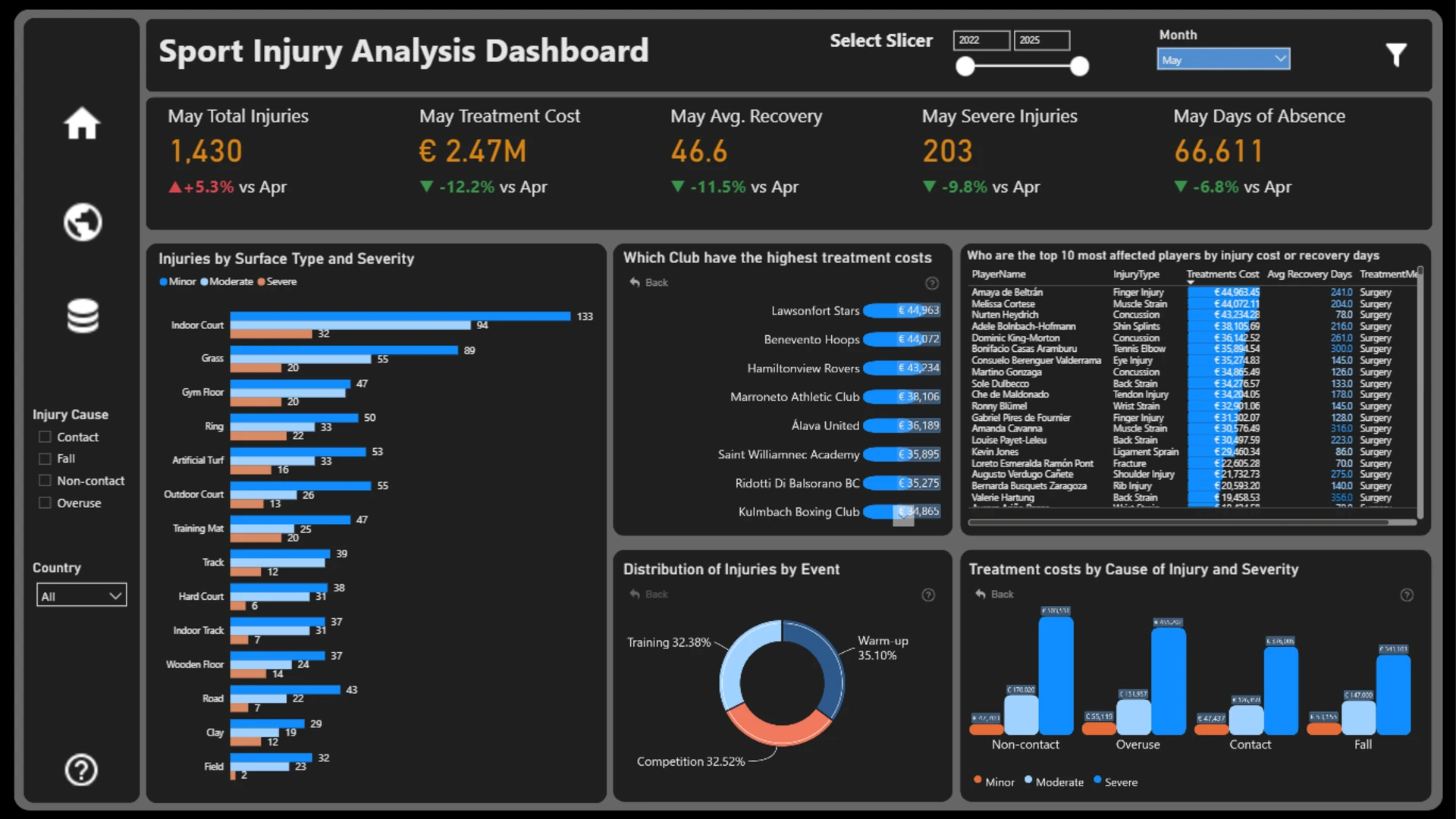Screen dimensions: 1456x819
Task: Sort table by Treatments Cost column header
Action: [1222, 275]
